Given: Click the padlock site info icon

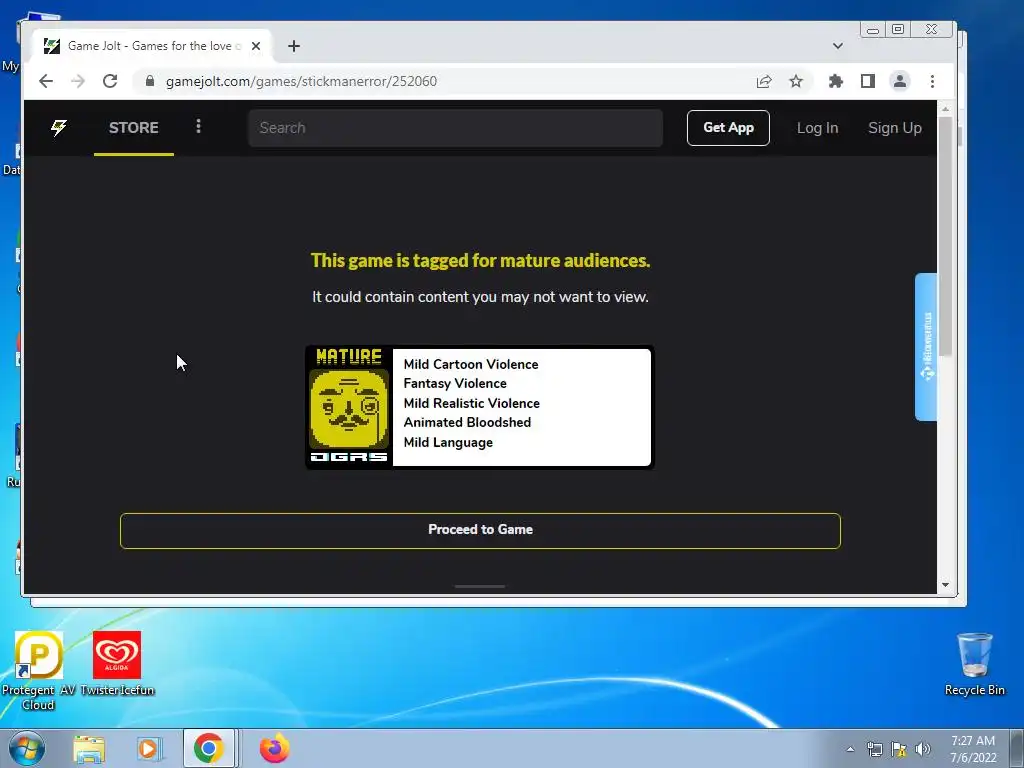Looking at the screenshot, I should click(x=150, y=81).
